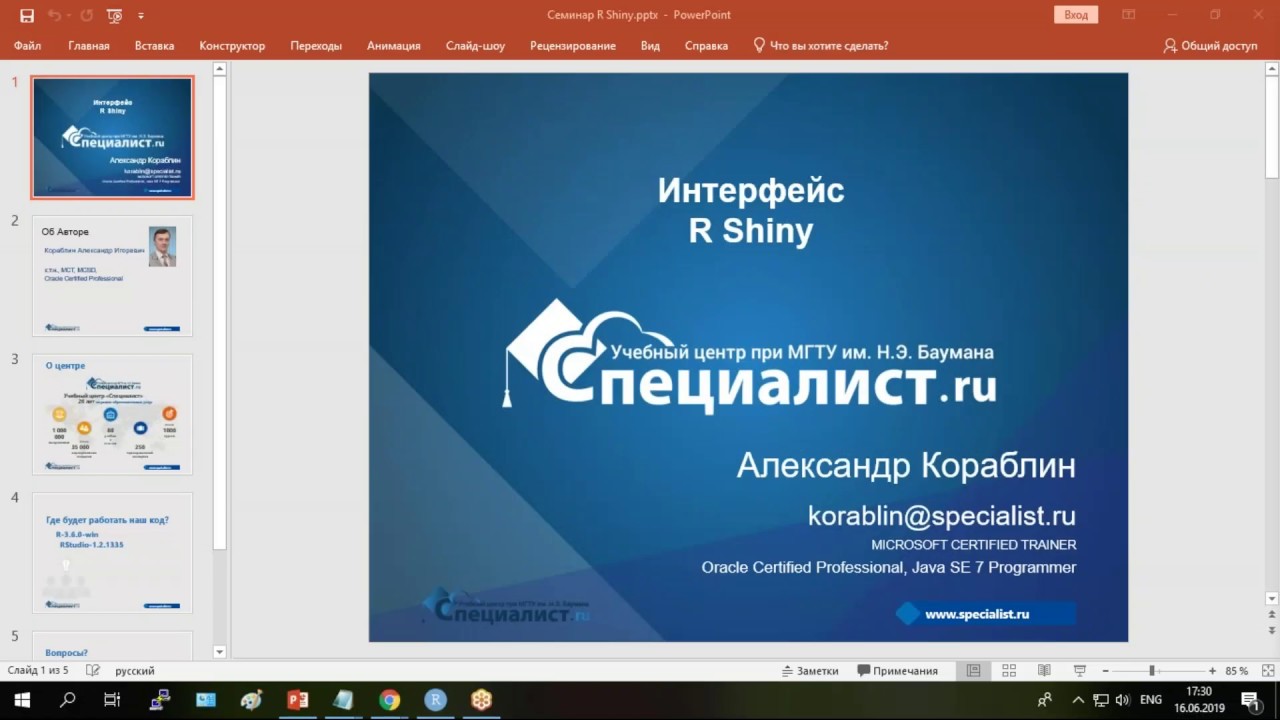The image size is (1280, 720).
Task: Open the PowerPoint taskbar icon
Action: (297, 700)
